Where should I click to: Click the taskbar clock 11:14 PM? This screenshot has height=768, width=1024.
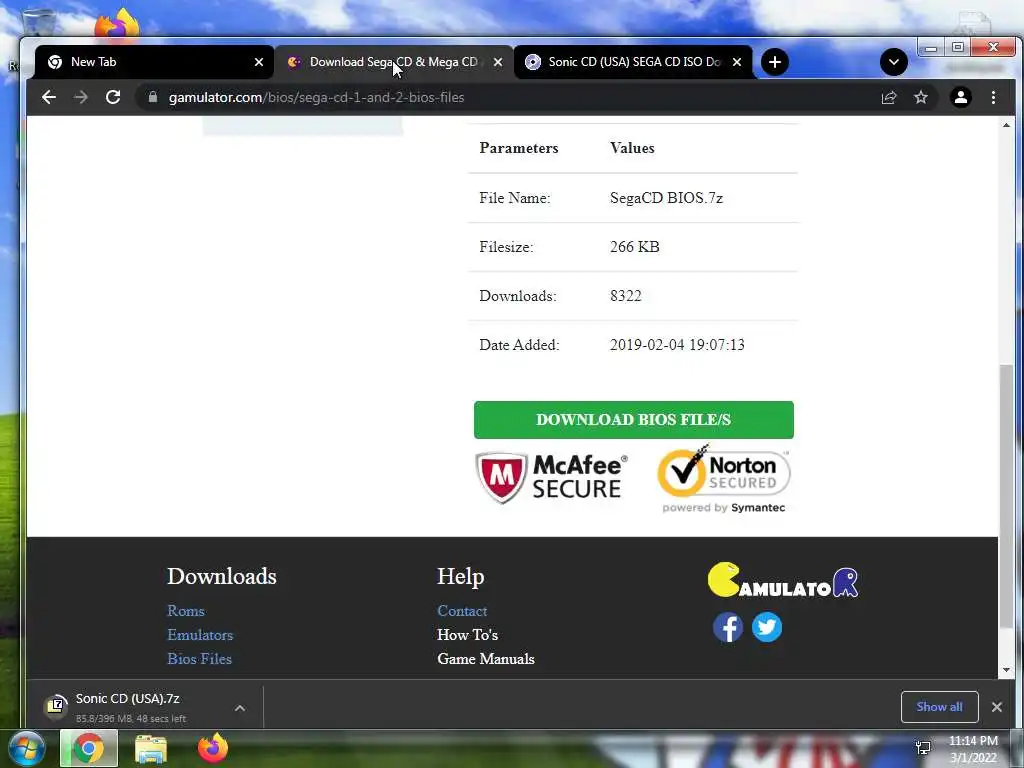point(972,749)
